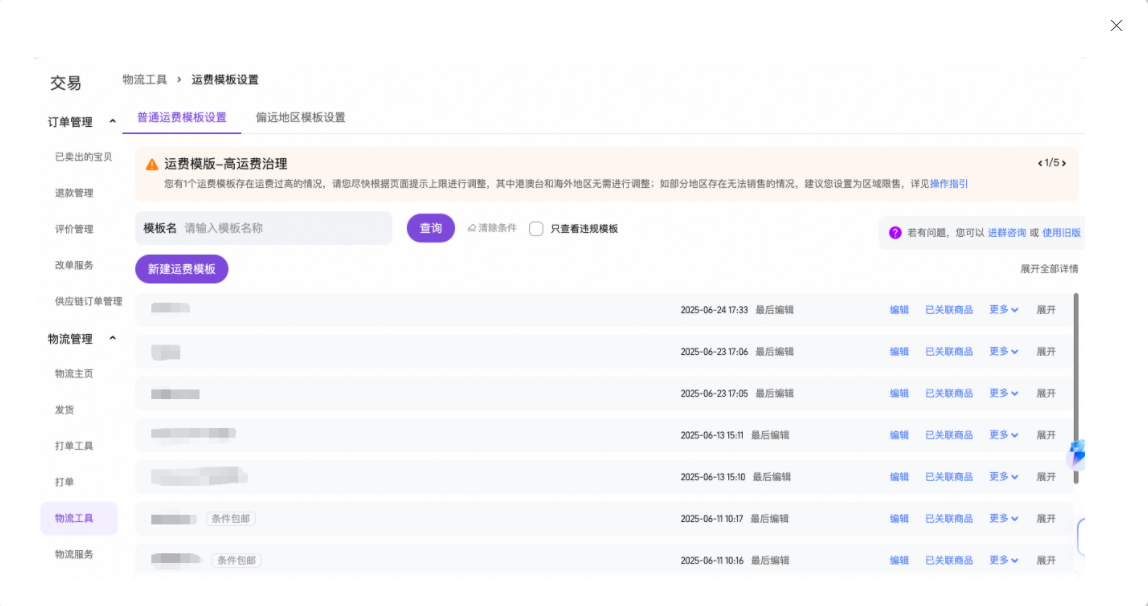Open 更多 dropdown for 2025-06-23 17:06 row
This screenshot has width=1148, height=606.
pos(1003,351)
